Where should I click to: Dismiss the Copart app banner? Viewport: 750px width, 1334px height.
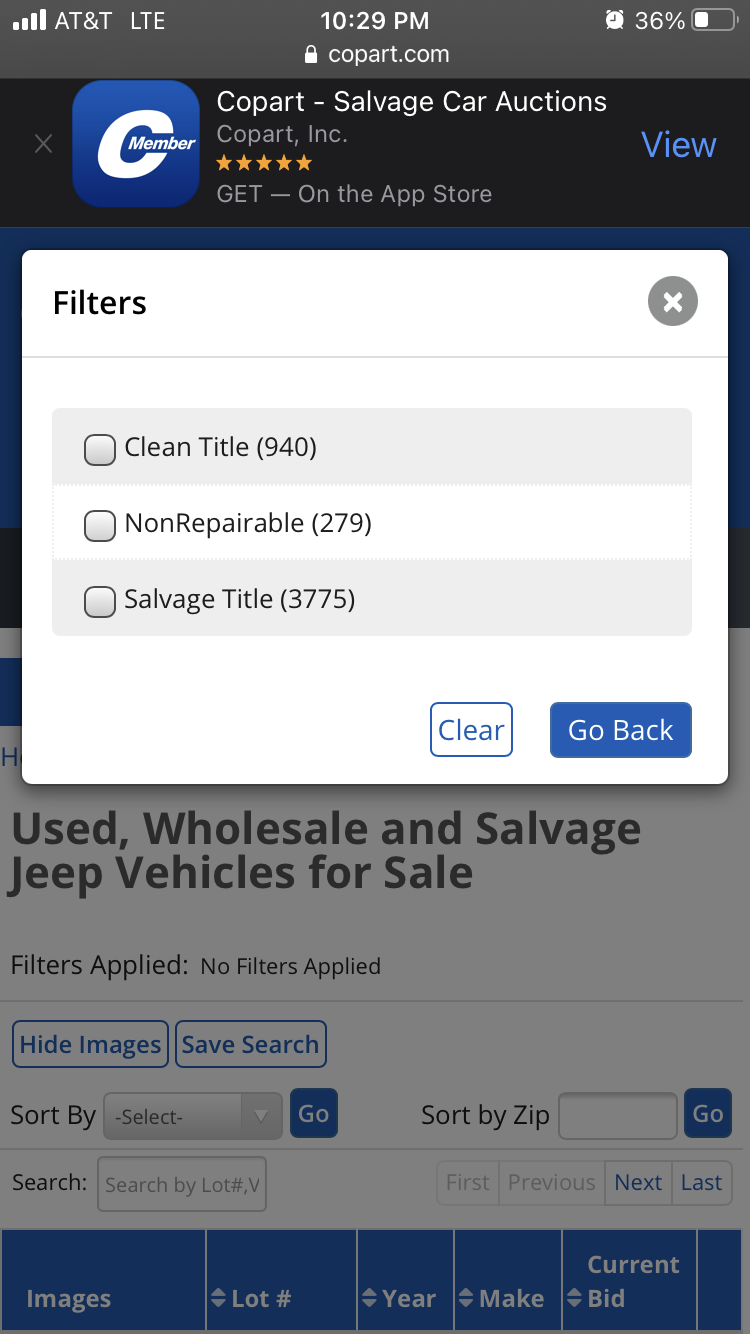point(43,144)
